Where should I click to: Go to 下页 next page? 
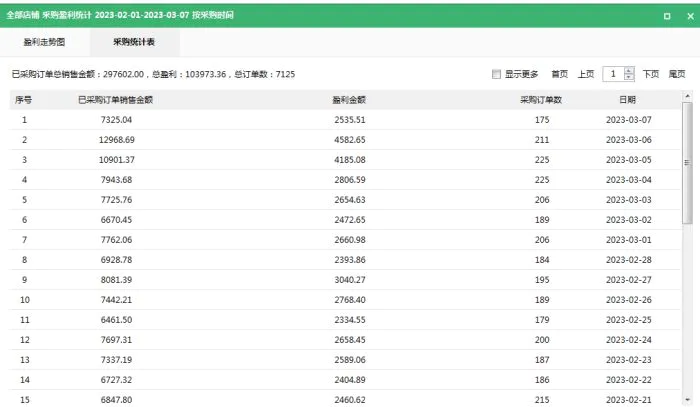[x=650, y=74]
